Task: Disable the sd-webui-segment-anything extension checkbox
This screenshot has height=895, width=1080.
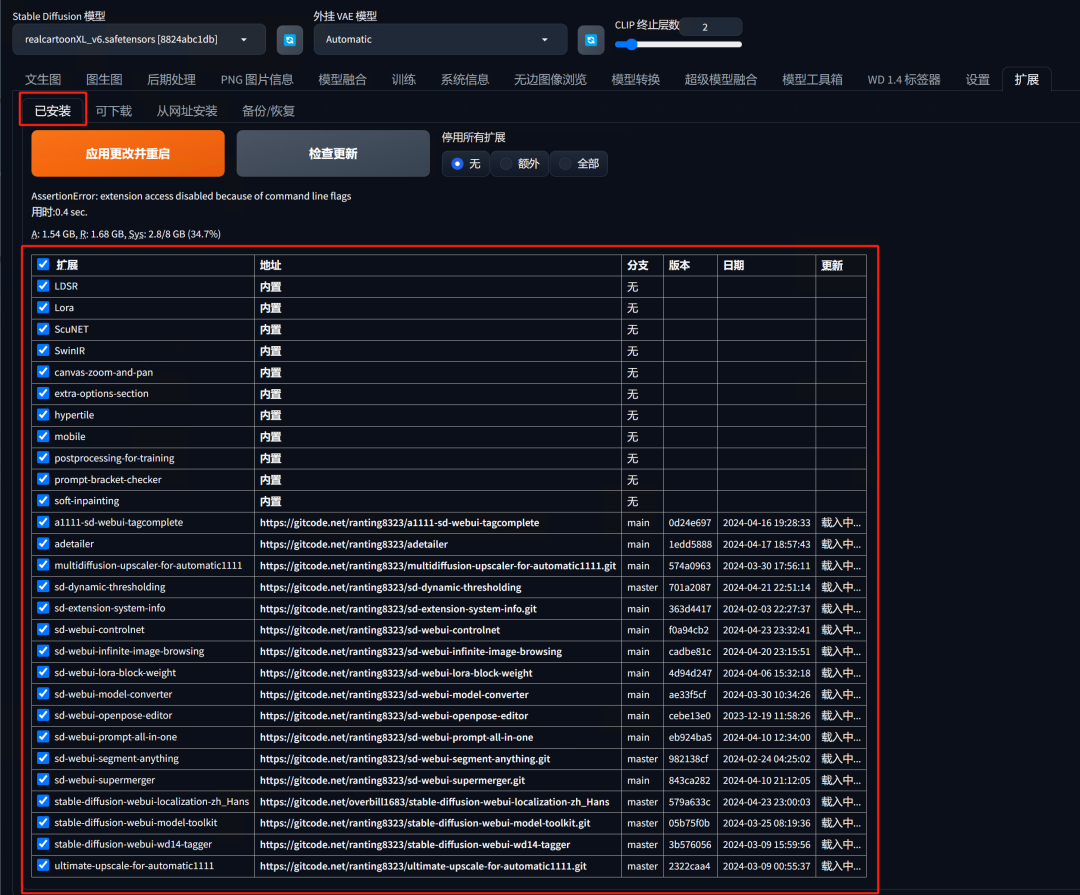Action: 43,758
